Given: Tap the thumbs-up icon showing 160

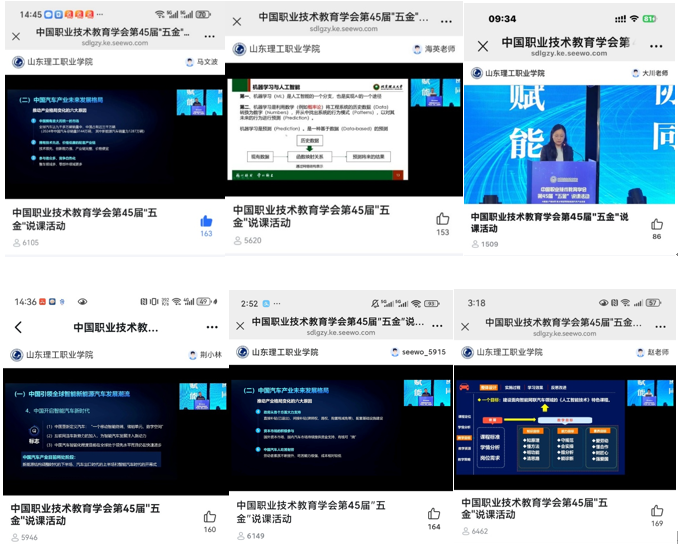Looking at the screenshot, I should pyautogui.click(x=210, y=517).
